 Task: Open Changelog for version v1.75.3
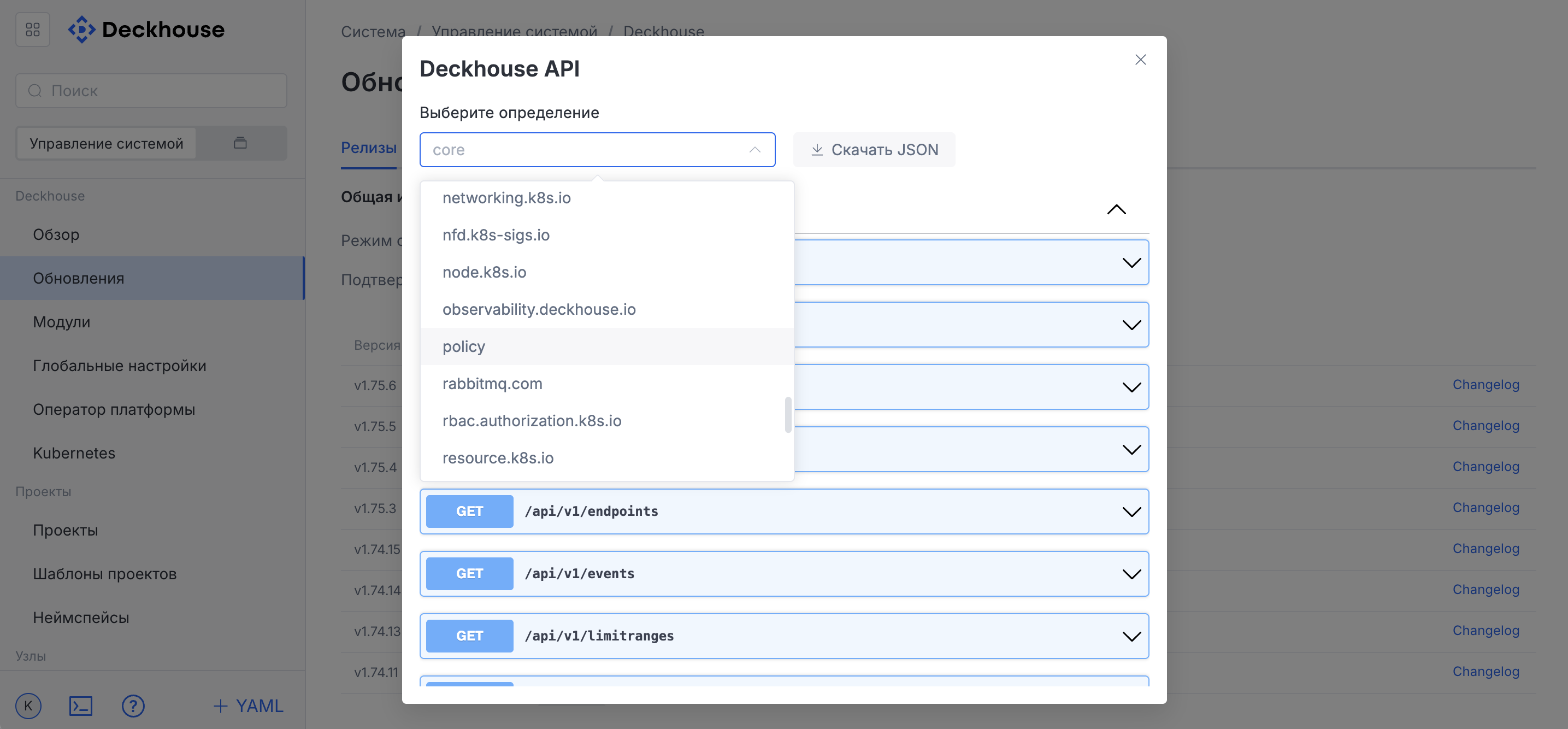point(1486,507)
